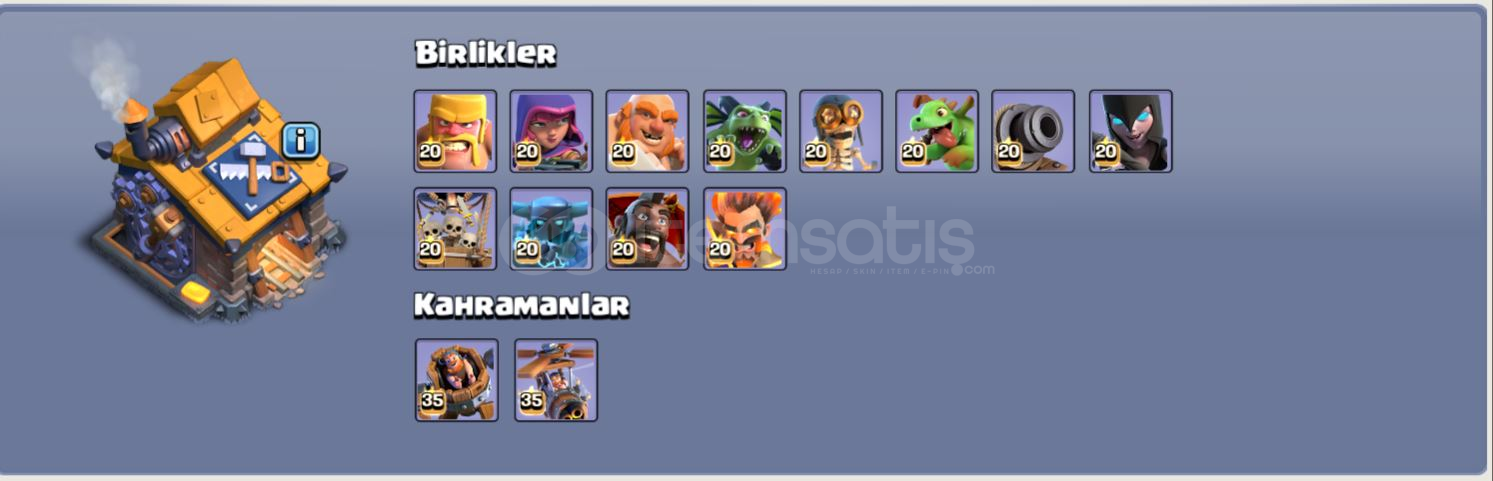
Task: Select the Night Witch troop icon
Action: pyautogui.click(x=1131, y=131)
